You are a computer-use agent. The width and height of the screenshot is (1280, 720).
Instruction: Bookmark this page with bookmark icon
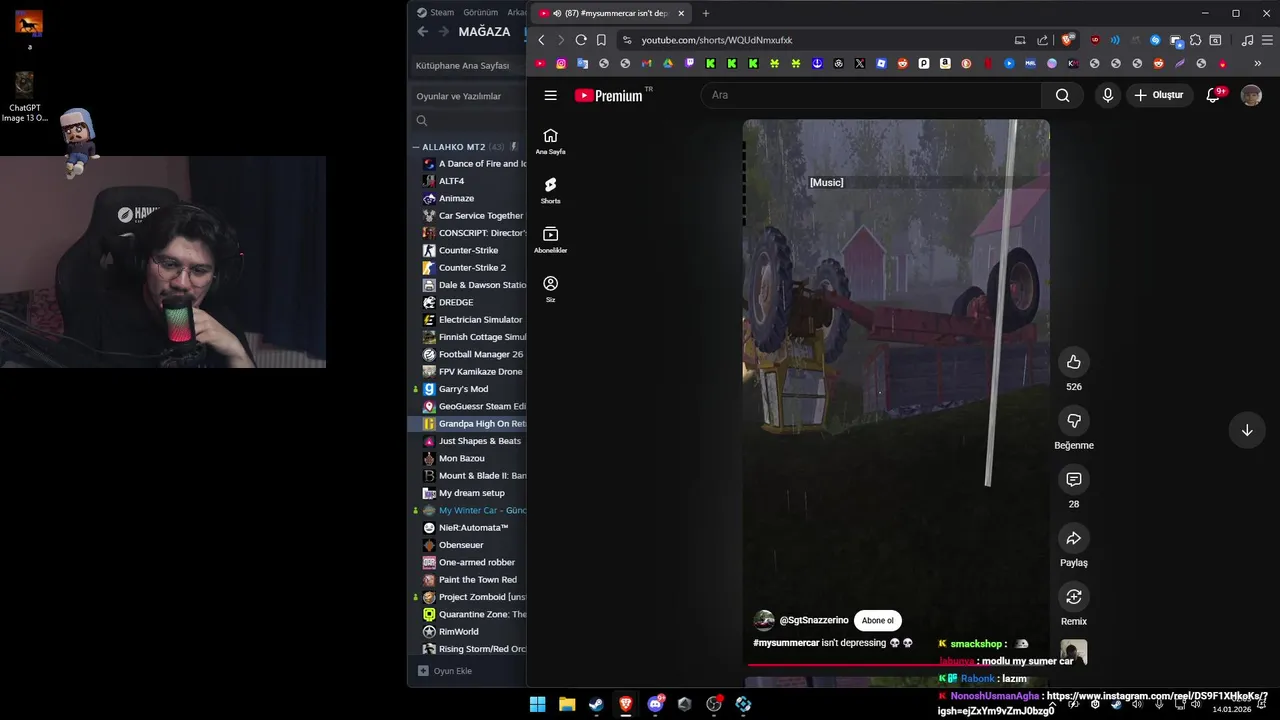(x=601, y=40)
